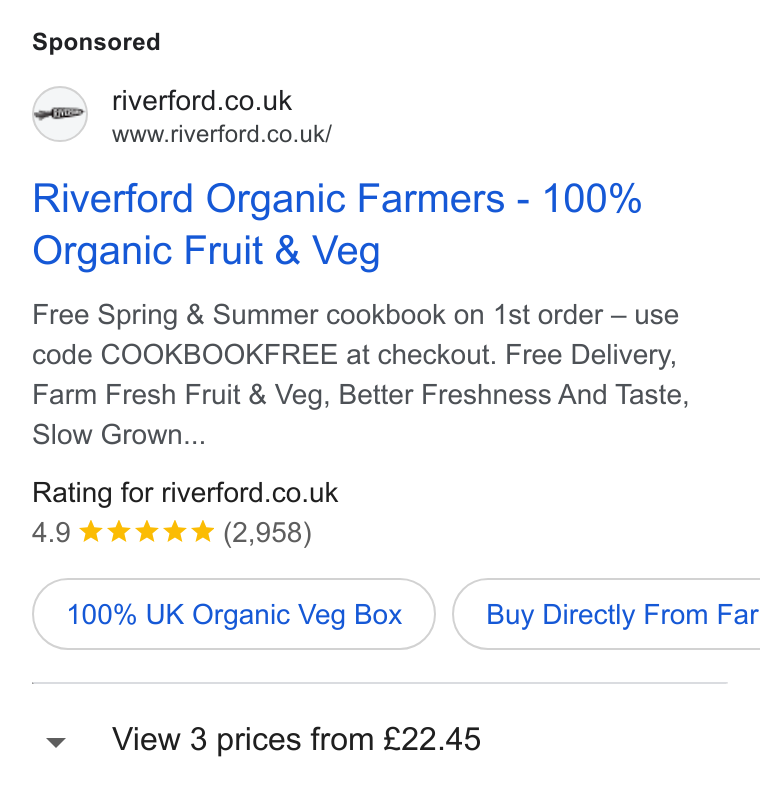Open the Riverford Organic Farmers headline link
This screenshot has width=760, height=800.
pos(337,224)
